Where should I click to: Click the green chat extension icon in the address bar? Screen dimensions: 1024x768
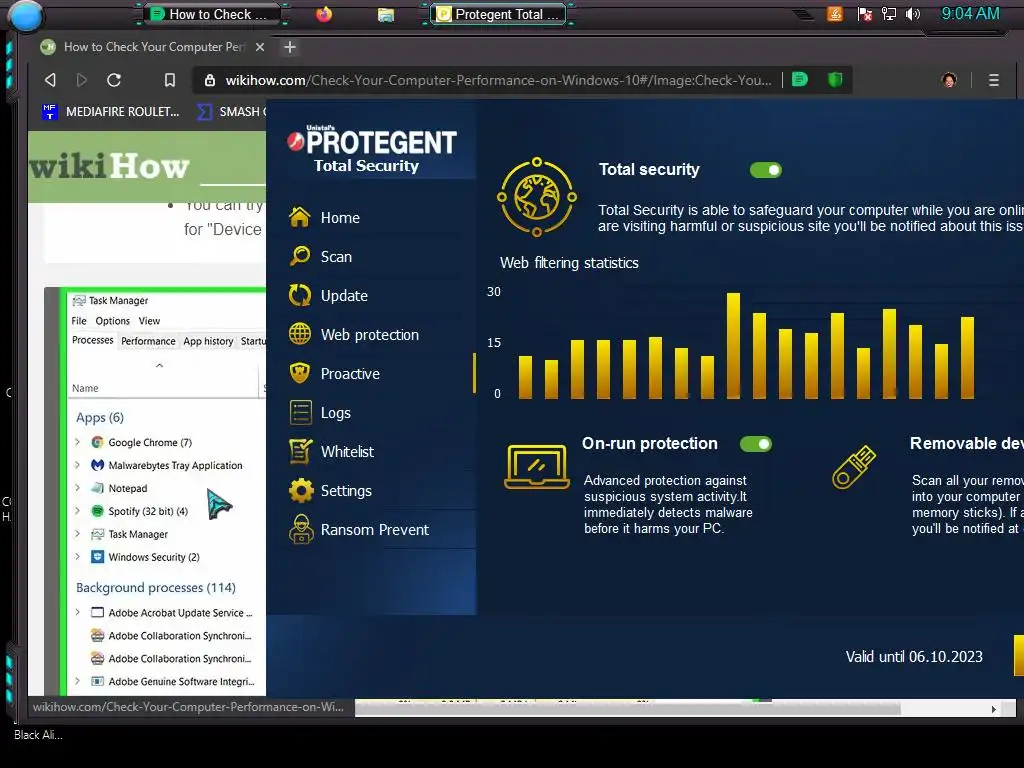tap(800, 80)
